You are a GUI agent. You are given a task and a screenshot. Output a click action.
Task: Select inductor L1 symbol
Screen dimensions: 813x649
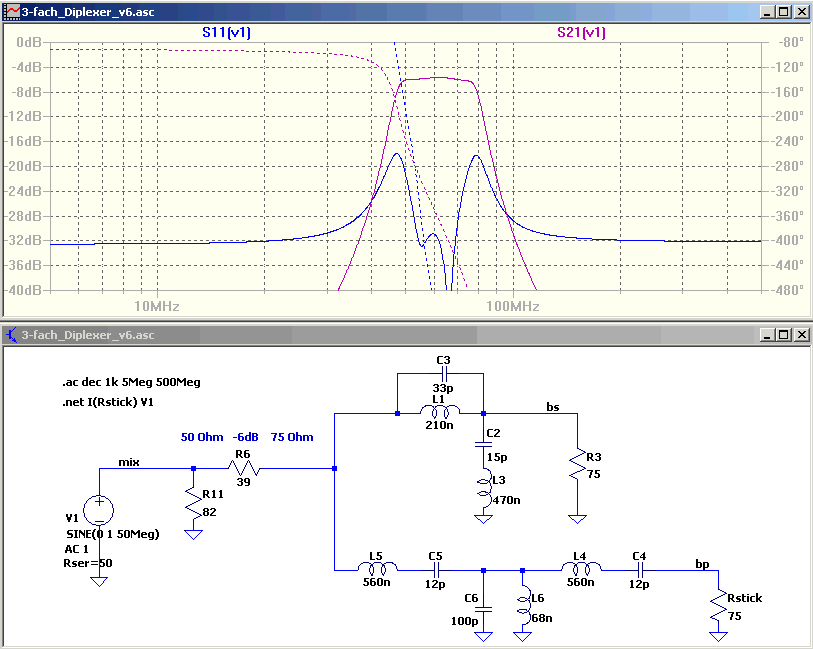point(440,412)
